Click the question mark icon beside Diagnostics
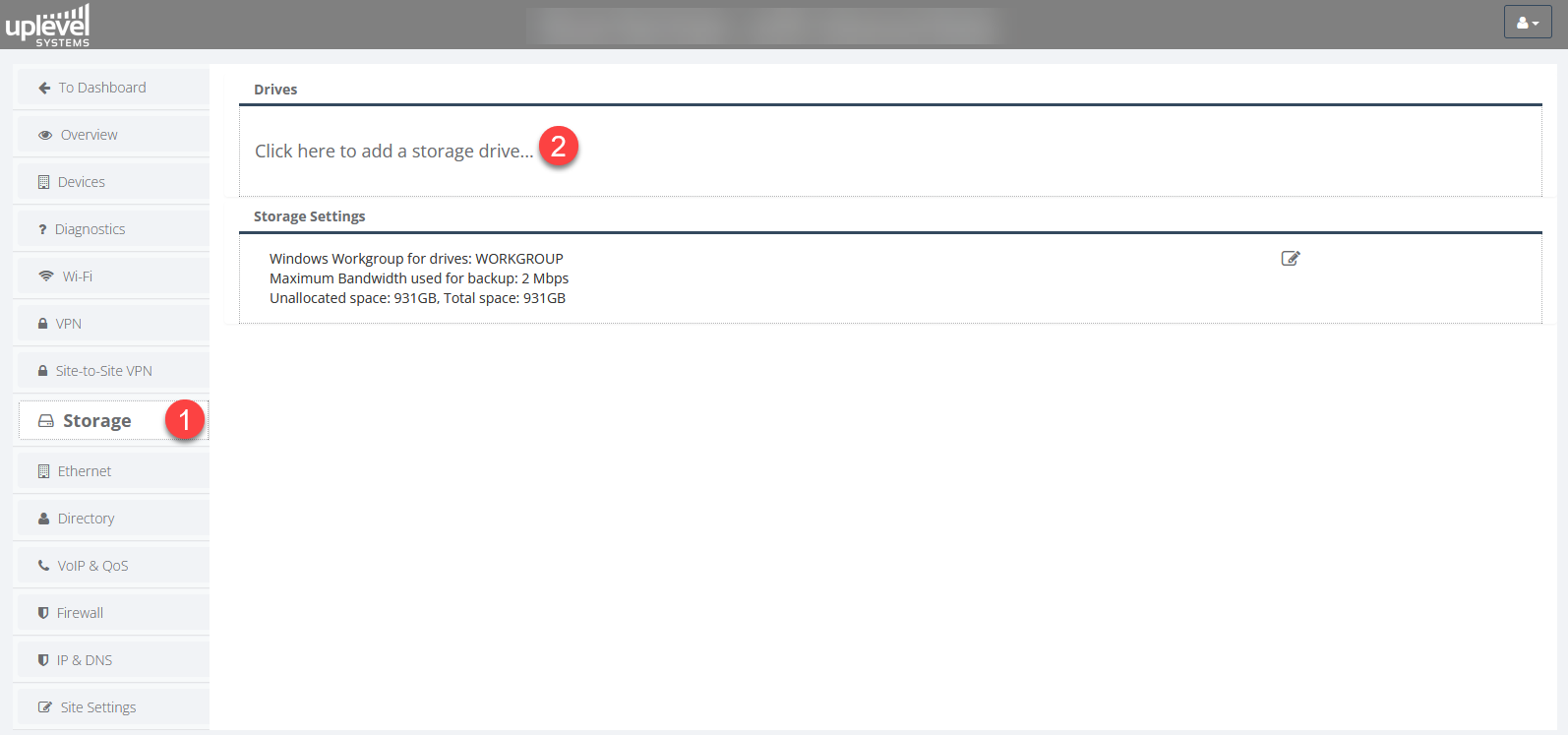 pyautogui.click(x=42, y=229)
